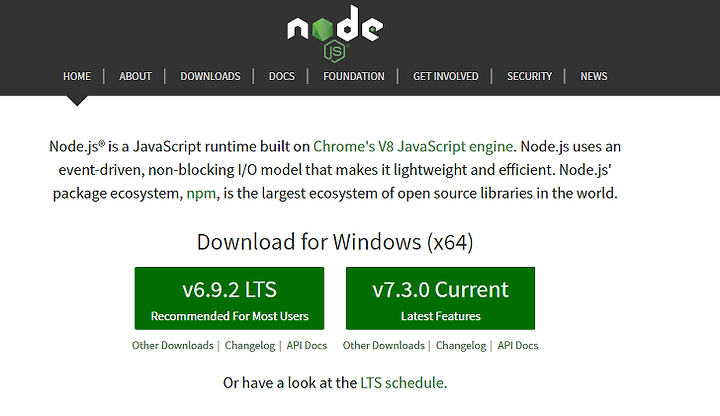Click the Node.js logo
The width and height of the screenshot is (720, 416).
coord(335,33)
